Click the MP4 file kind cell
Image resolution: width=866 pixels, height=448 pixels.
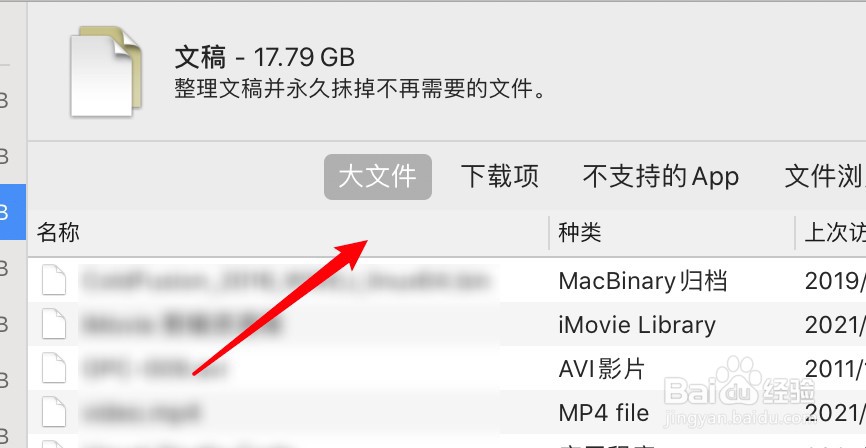pyautogui.click(x=604, y=413)
